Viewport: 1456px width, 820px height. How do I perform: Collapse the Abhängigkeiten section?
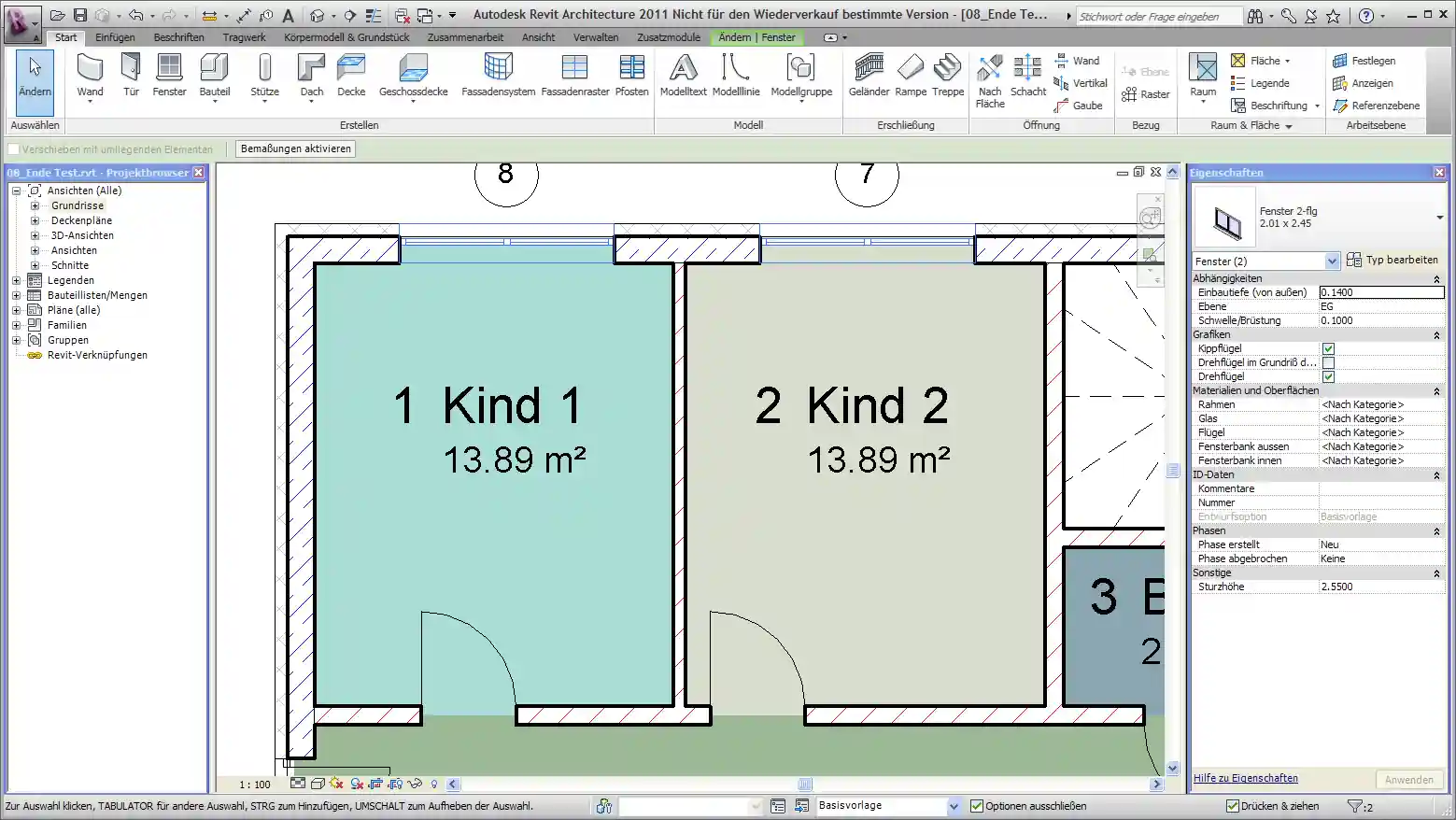pos(1435,277)
